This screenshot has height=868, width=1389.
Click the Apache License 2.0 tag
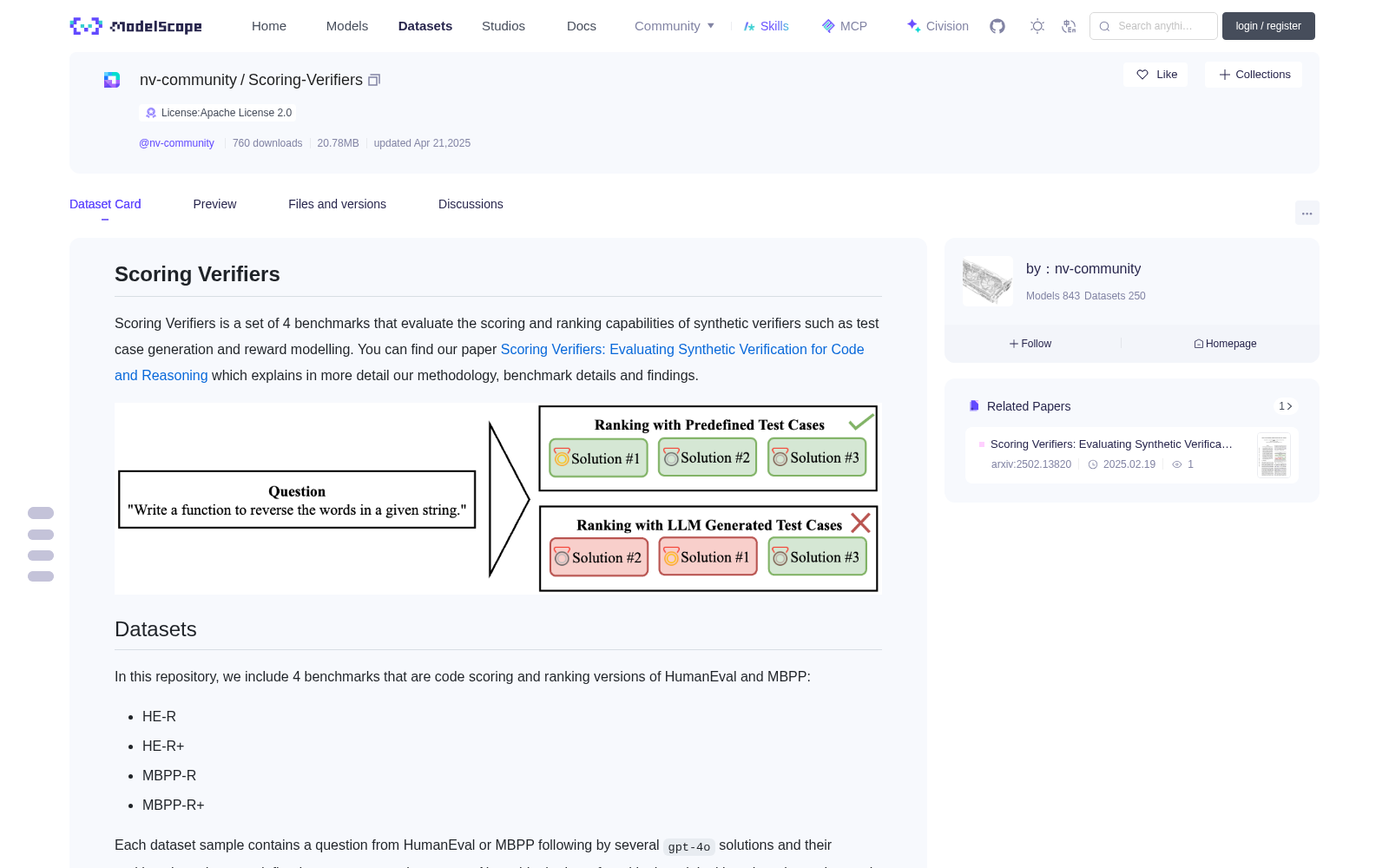pos(218,113)
